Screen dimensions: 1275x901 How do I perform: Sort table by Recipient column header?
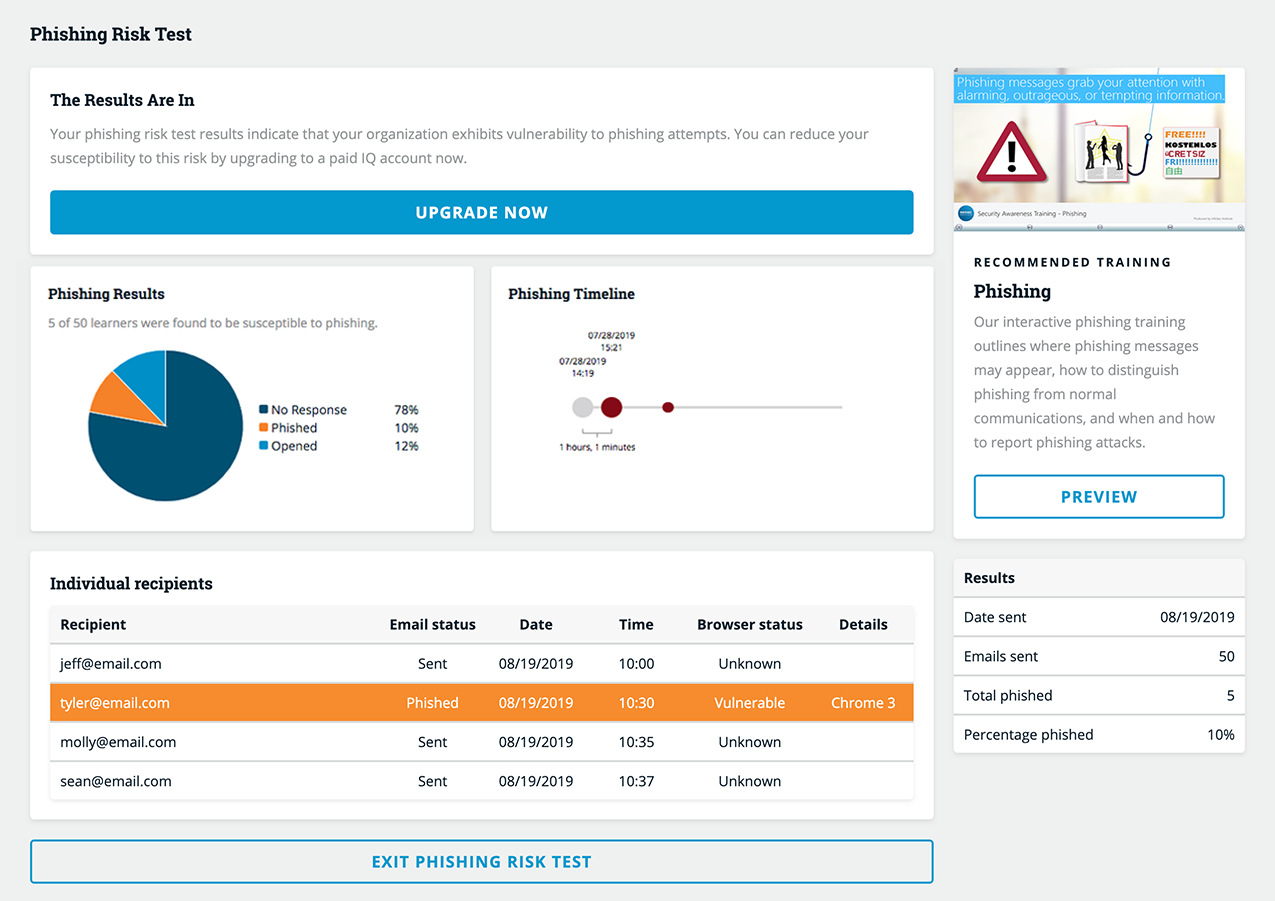point(93,624)
